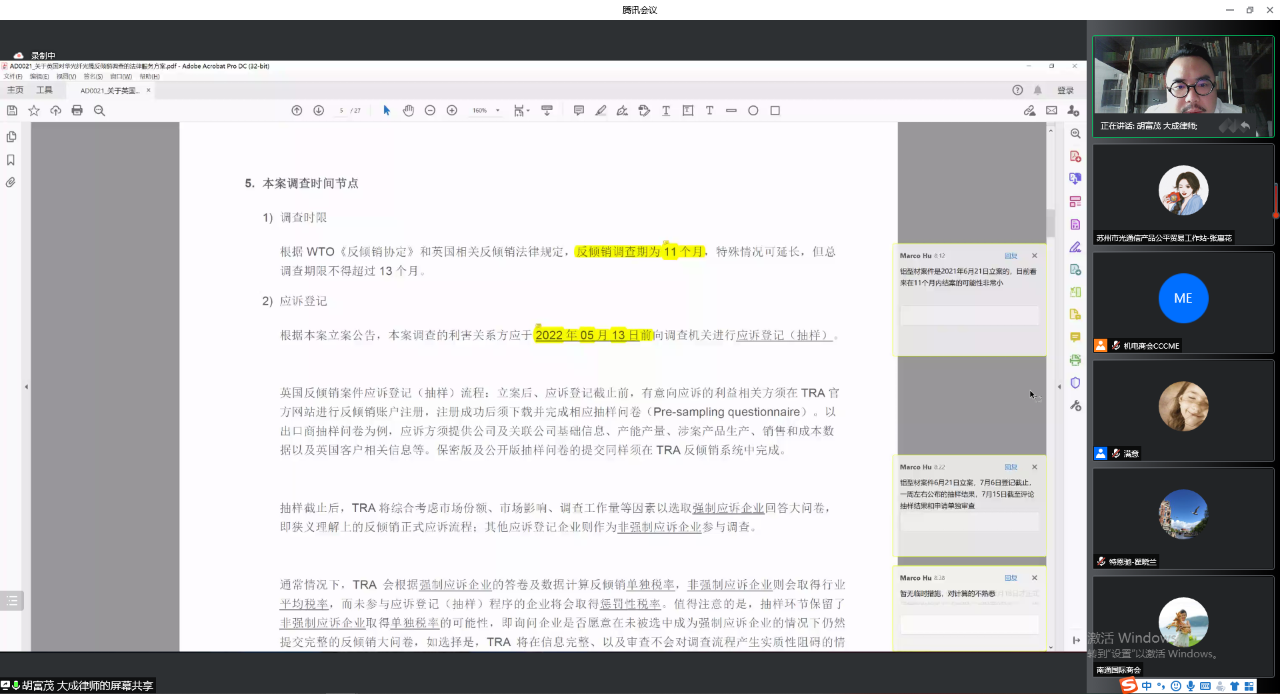This screenshot has width=1280, height=694.
Task: Click the reply field of the first Marco Hu comment
Action: coord(969,315)
